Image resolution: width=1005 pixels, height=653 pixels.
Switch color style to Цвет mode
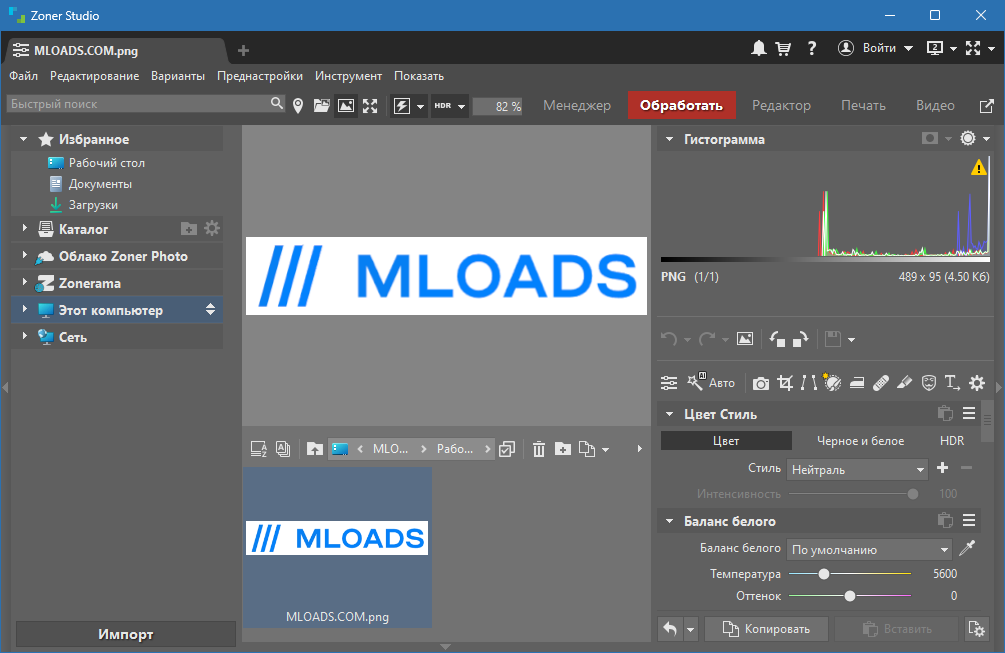click(726, 441)
